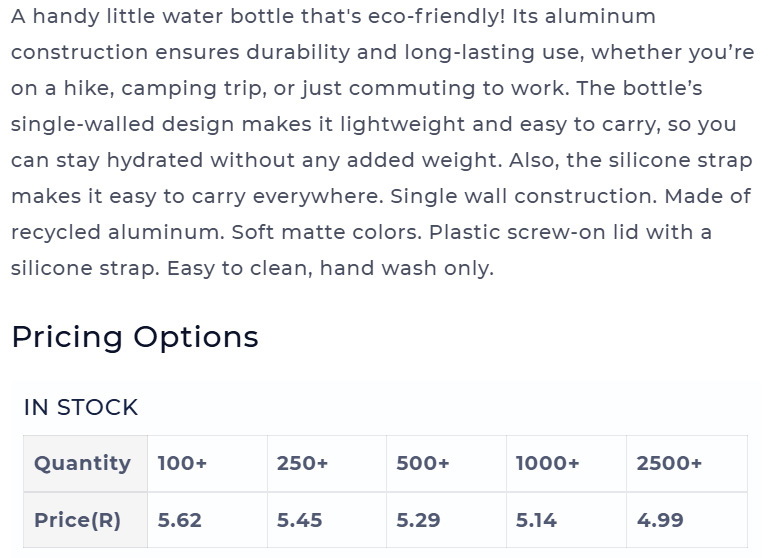Click the phrase 'hand wash only'
Viewport: 769px width, 558px height.
point(405,268)
